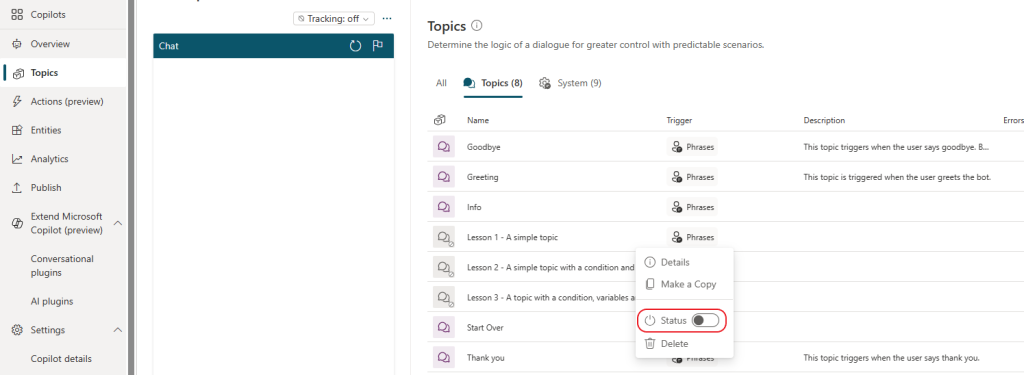Click Phrases trigger for Lesson 1
1024x375 pixels.
pos(692,237)
